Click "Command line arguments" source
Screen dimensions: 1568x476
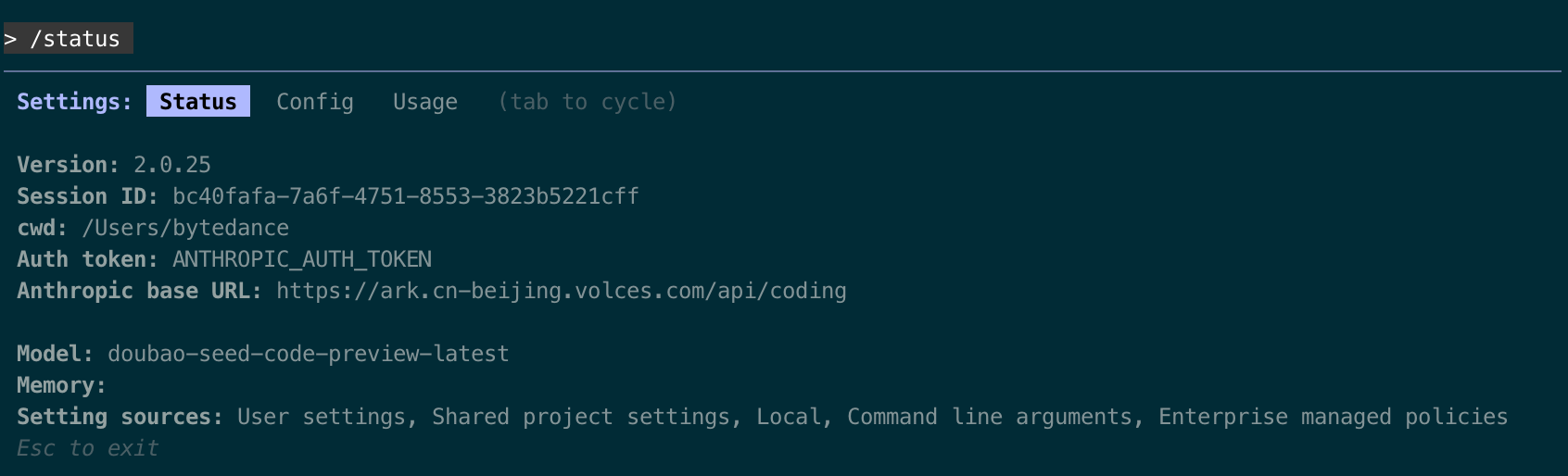pyautogui.click(x=989, y=417)
